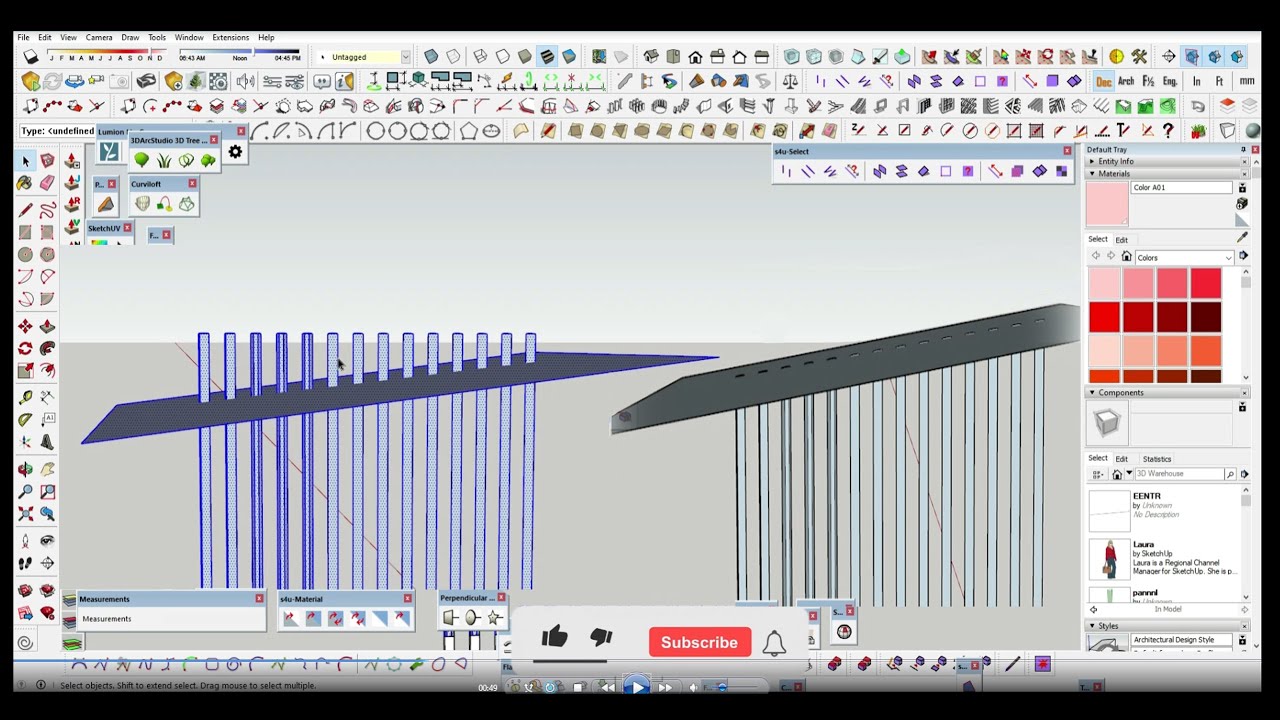The width and height of the screenshot is (1280, 720).
Task: Click the question mark icon in s4u-Select panel
Action: point(968,172)
